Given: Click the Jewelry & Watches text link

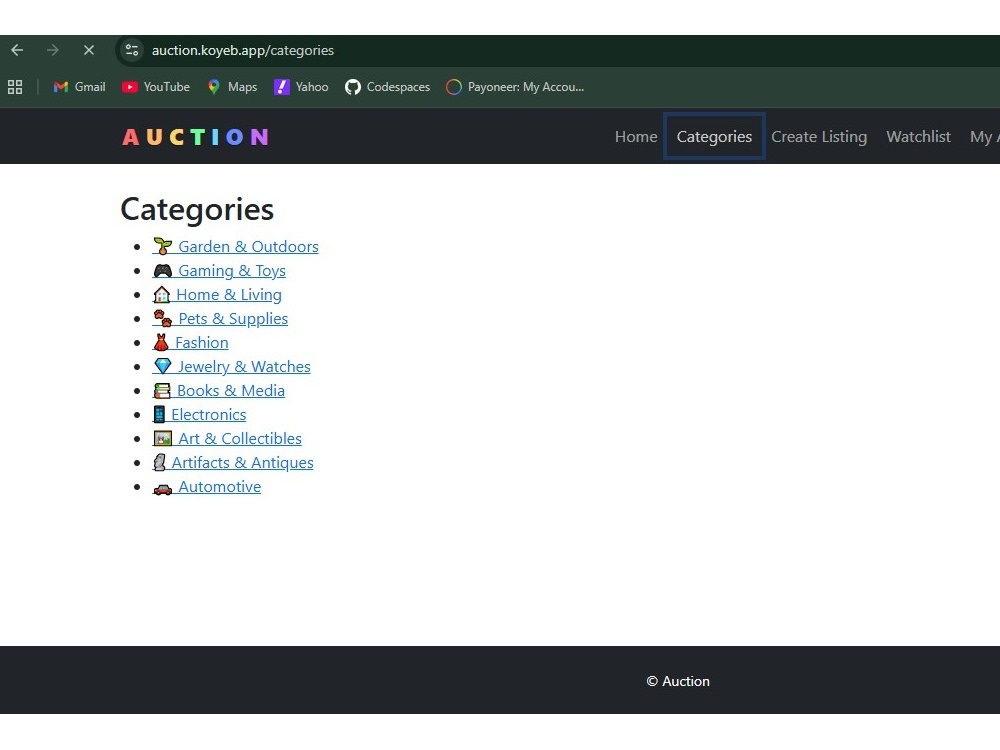Looking at the screenshot, I should click(244, 367).
